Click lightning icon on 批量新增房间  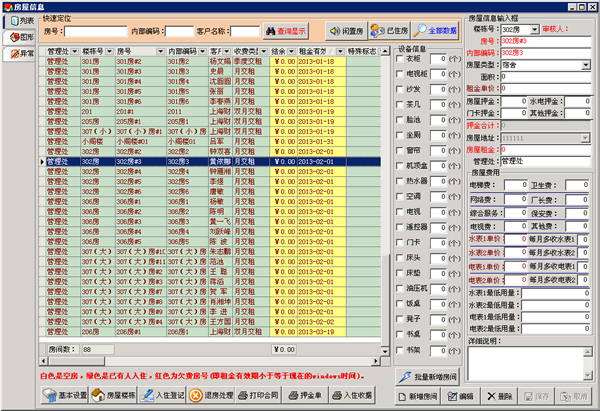point(404,377)
